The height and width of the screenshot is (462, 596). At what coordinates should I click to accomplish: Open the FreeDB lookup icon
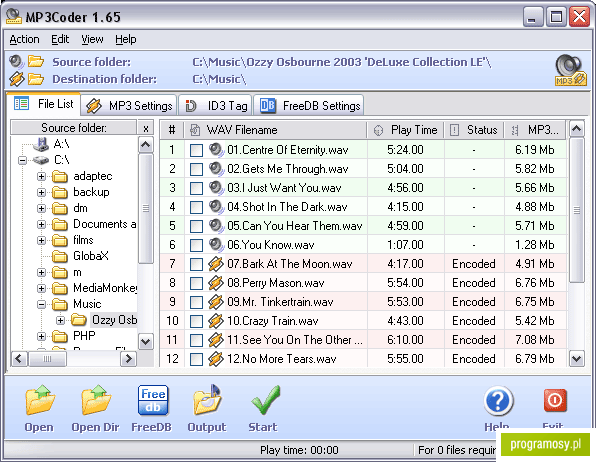click(153, 400)
